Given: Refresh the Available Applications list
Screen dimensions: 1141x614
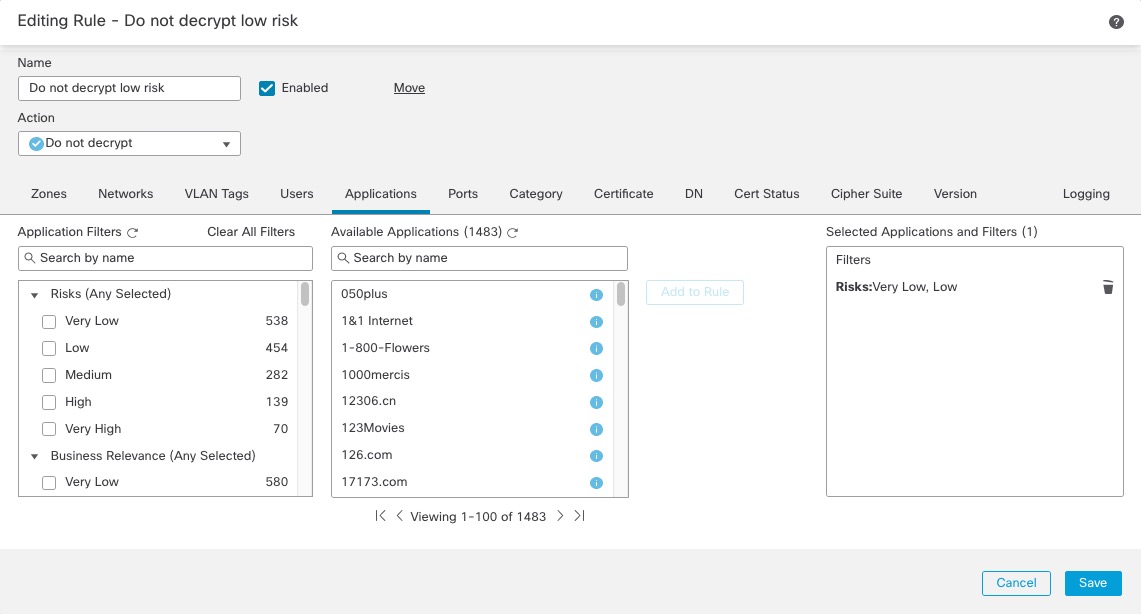Looking at the screenshot, I should 513,231.
